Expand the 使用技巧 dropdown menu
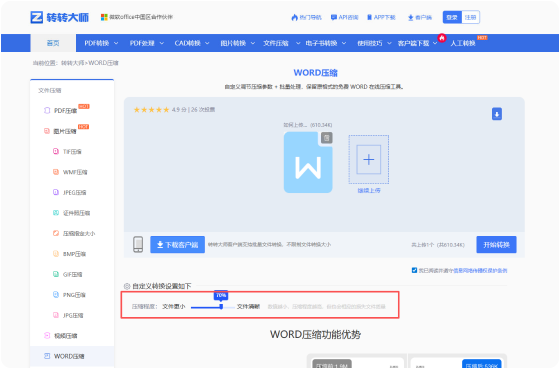Image resolution: width=560 pixels, height=369 pixels. click(x=374, y=43)
